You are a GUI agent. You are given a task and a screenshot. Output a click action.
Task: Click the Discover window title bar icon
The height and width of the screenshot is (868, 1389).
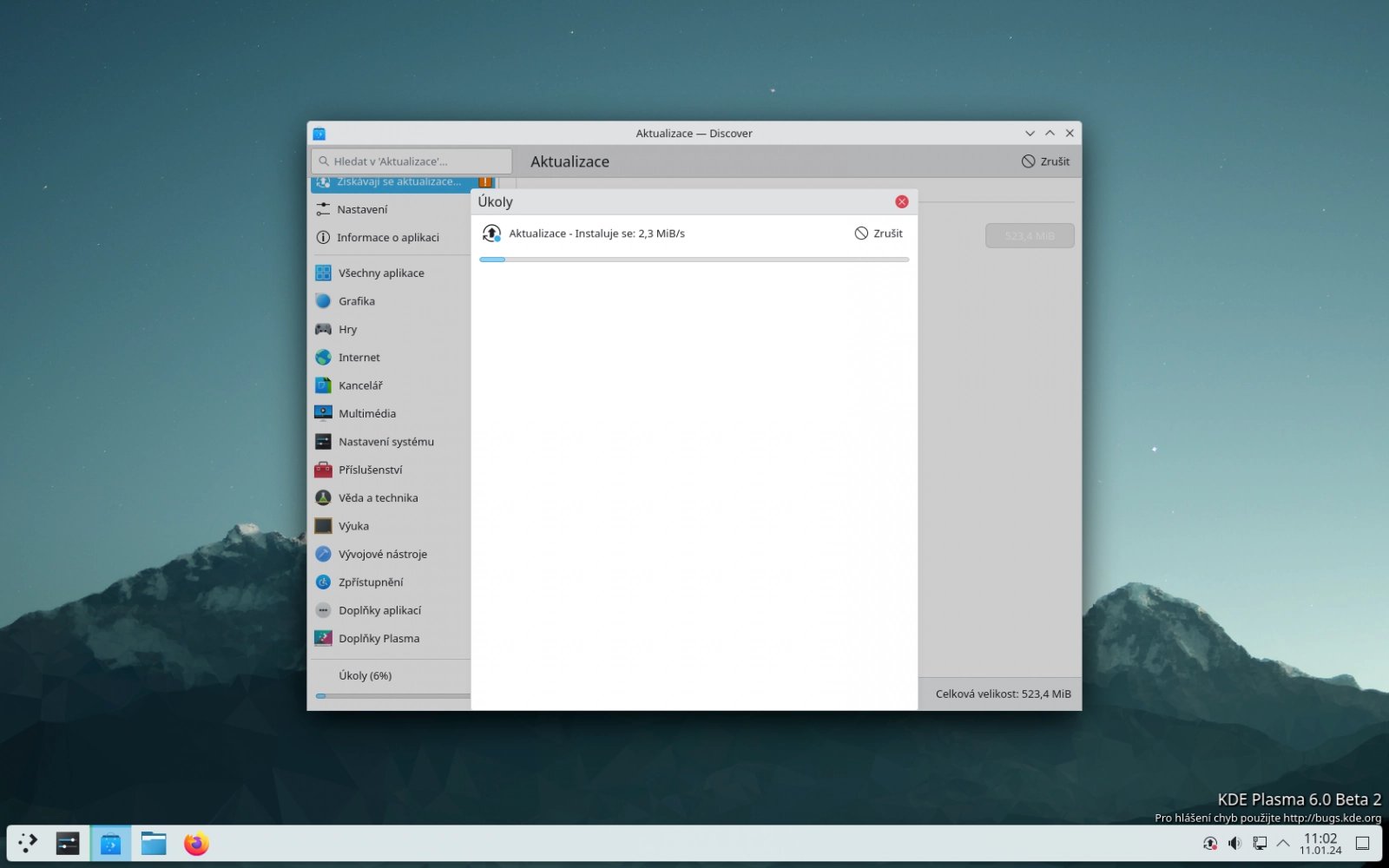tap(319, 134)
